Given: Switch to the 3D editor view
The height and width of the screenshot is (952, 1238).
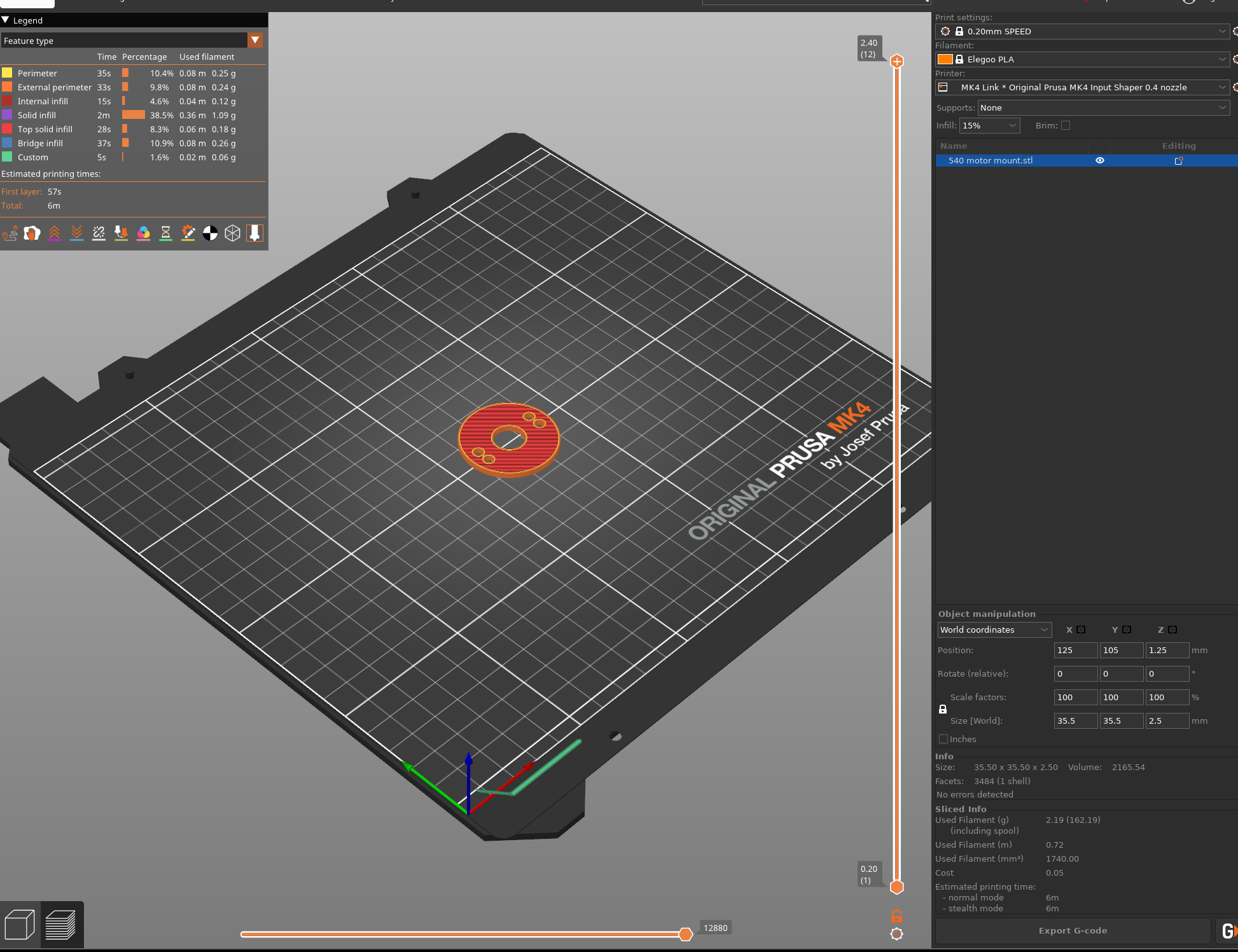Looking at the screenshot, I should coord(20,924).
